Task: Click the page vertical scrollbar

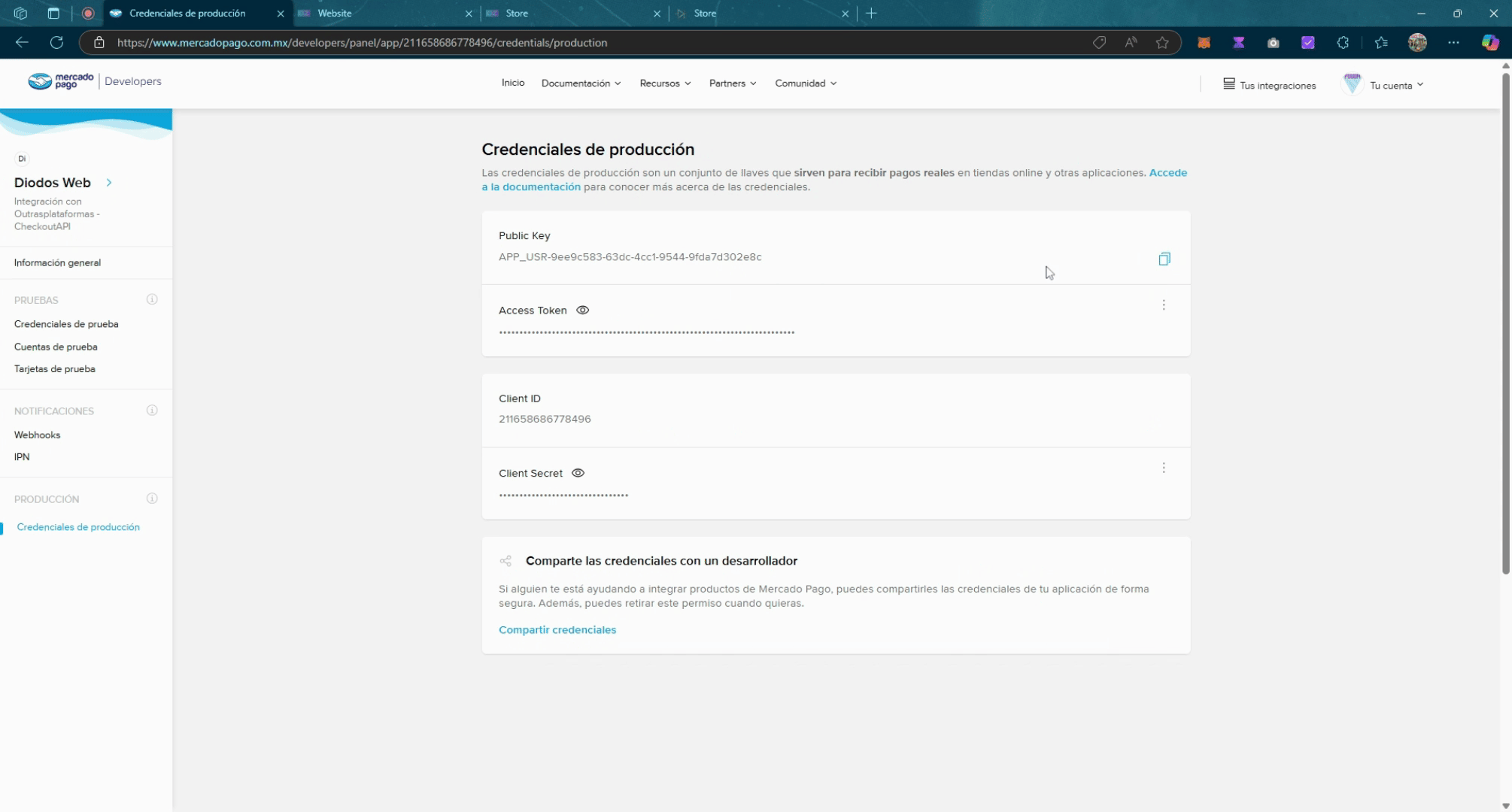Action: tap(1506, 322)
